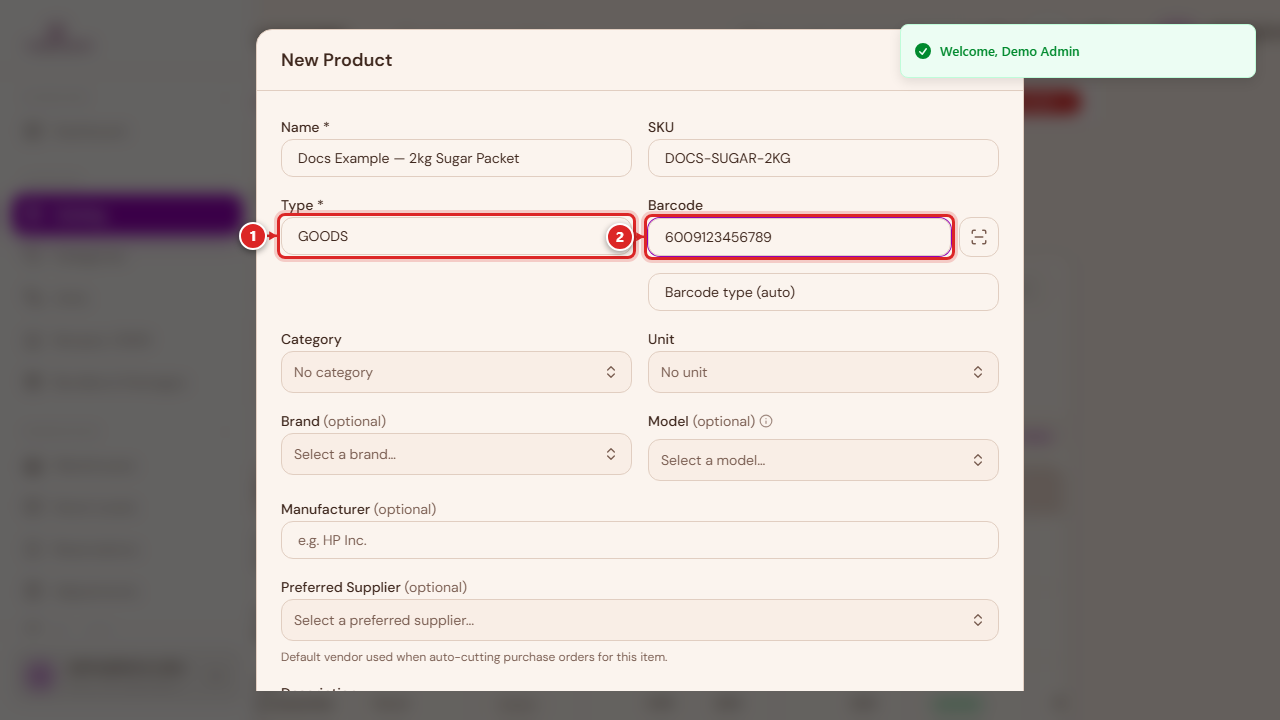
Task: Click the 'New Product' dialog title
Action: pyautogui.click(x=336, y=60)
